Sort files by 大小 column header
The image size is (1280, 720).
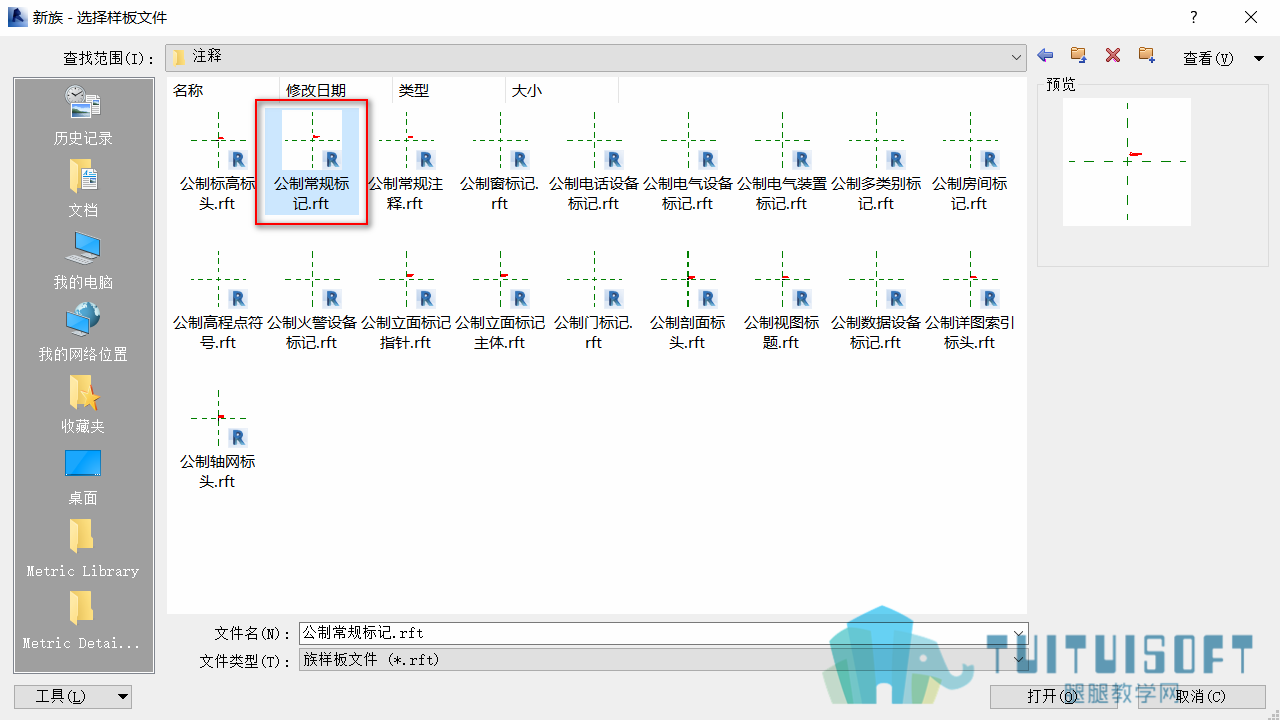point(562,90)
